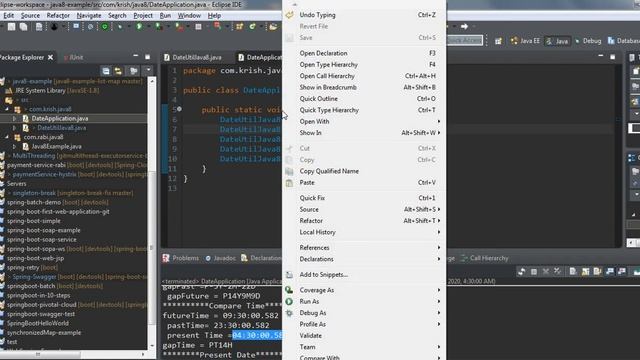Expand the Java8Example.java tree node
This screenshot has height=360, width=640.
(x=15, y=147)
